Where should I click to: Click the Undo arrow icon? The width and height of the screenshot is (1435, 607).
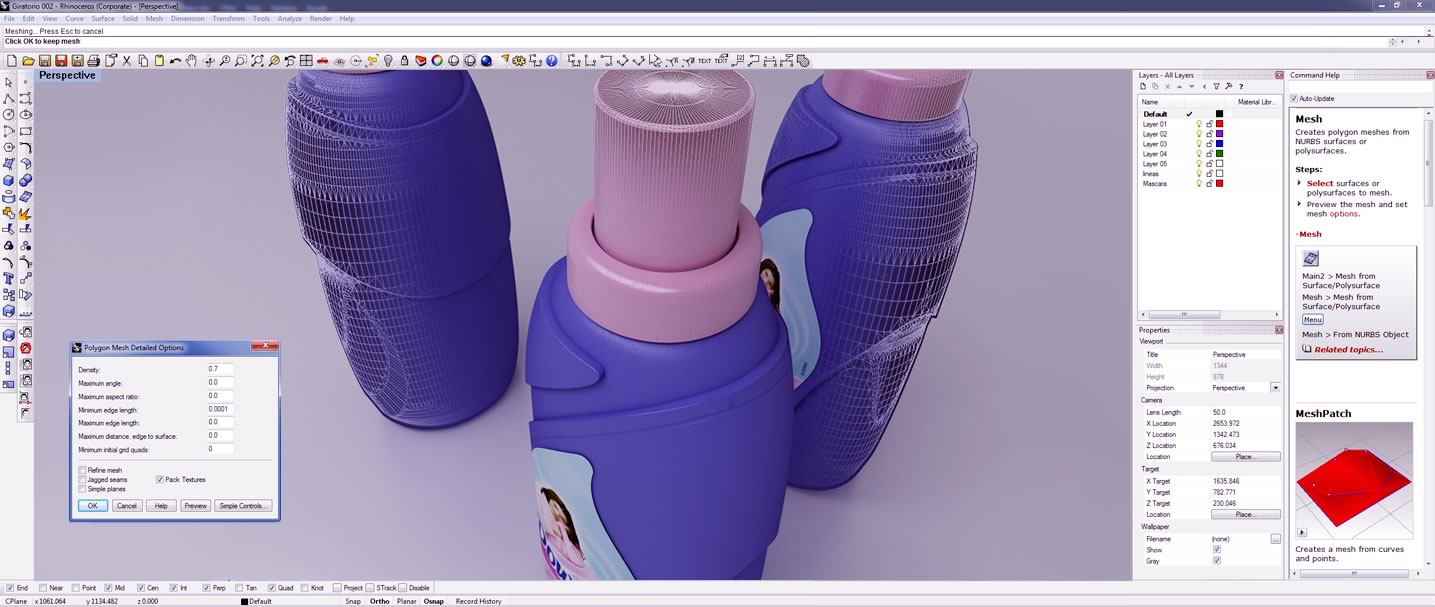click(176, 61)
